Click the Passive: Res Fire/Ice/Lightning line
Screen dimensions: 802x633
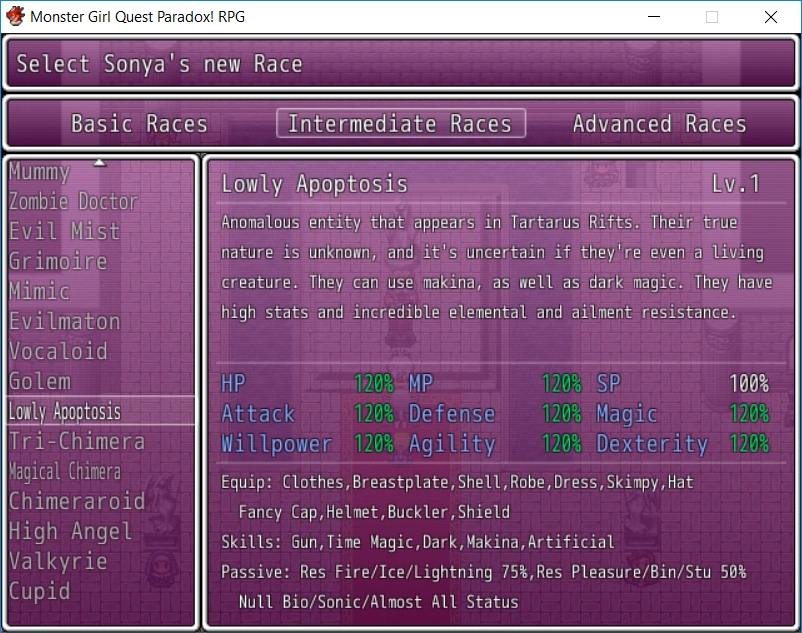tap(483, 572)
